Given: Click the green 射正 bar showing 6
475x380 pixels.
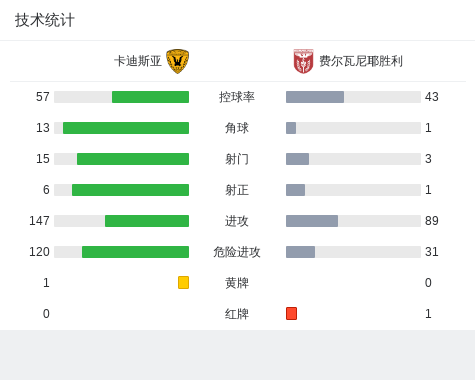Looking at the screenshot, I should 130,190.
